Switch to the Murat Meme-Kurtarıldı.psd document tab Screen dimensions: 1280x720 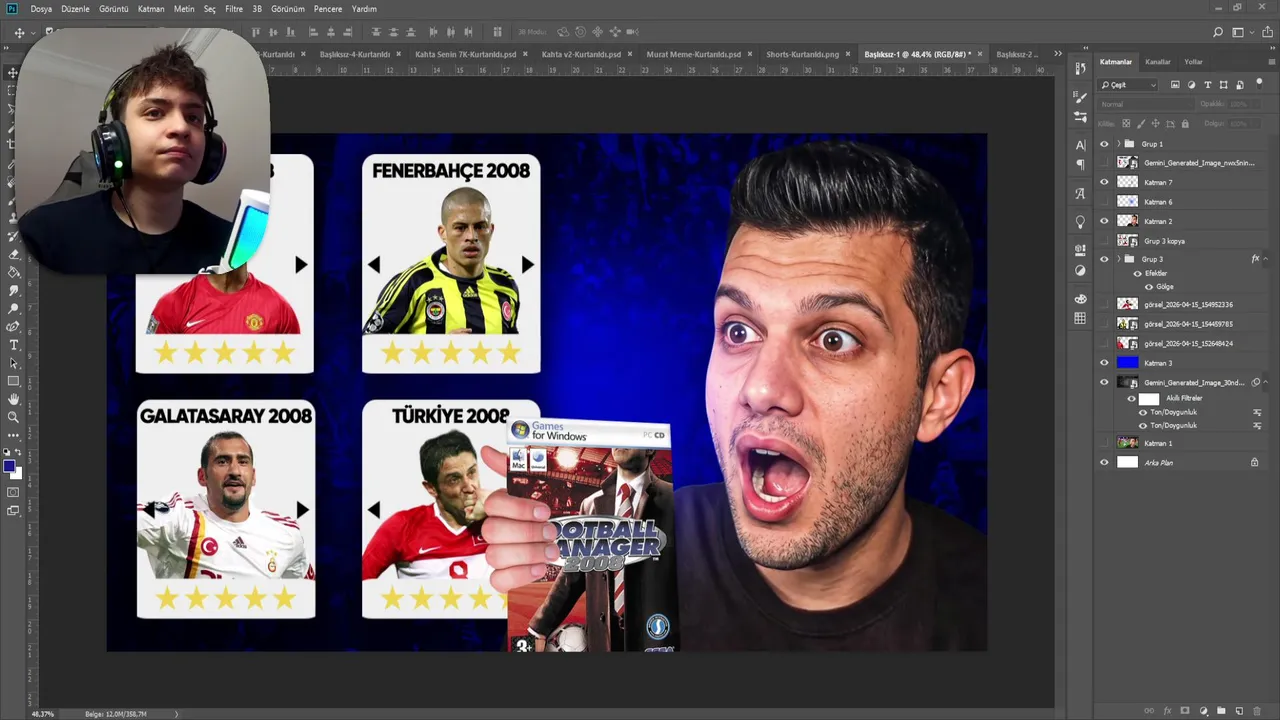(x=694, y=54)
